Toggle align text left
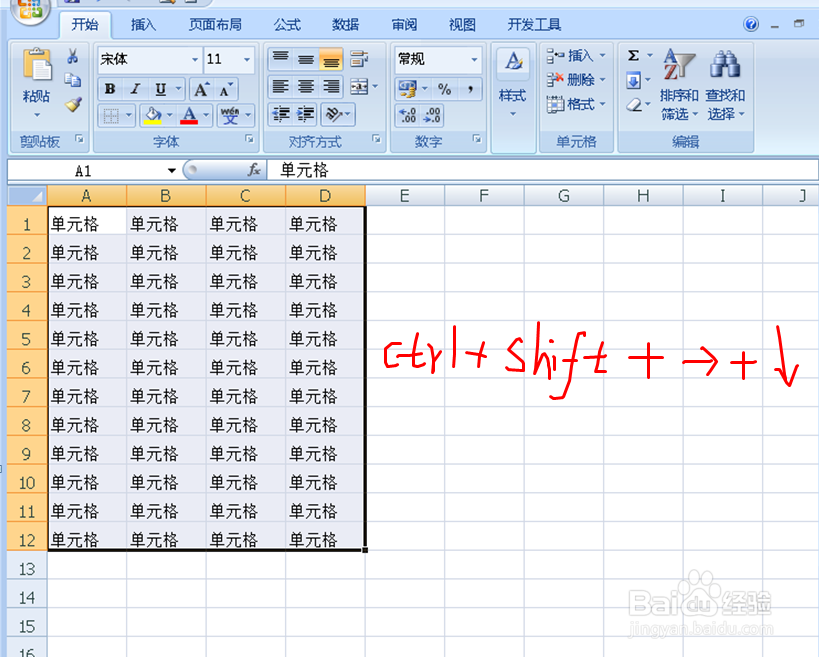This screenshot has height=657, width=819. click(x=280, y=86)
